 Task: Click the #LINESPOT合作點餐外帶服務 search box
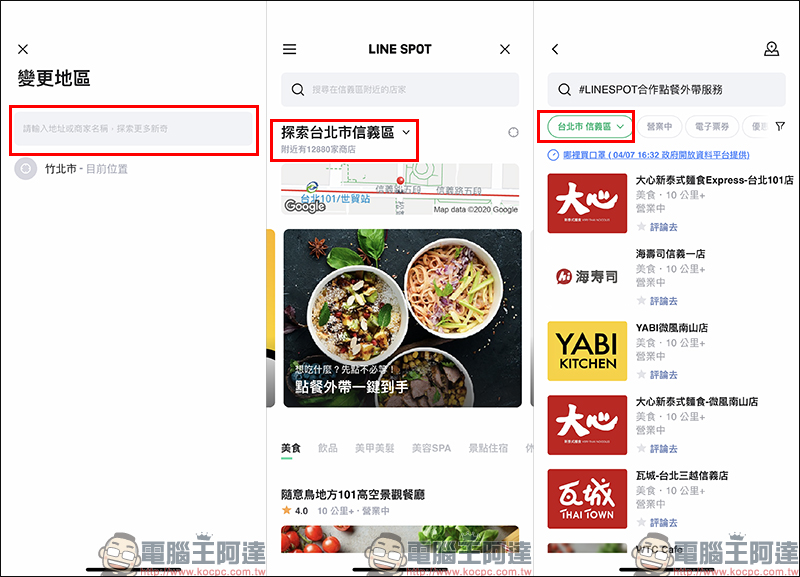point(666,89)
